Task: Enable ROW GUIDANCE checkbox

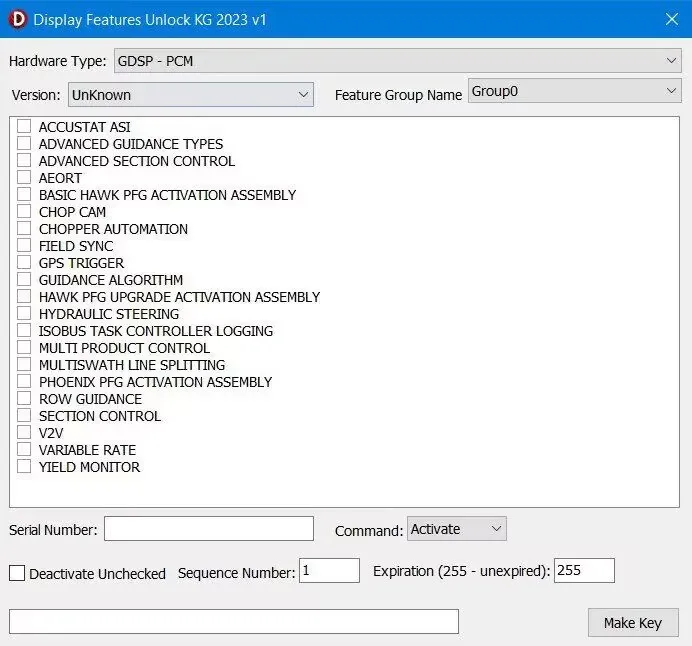Action: pos(24,398)
